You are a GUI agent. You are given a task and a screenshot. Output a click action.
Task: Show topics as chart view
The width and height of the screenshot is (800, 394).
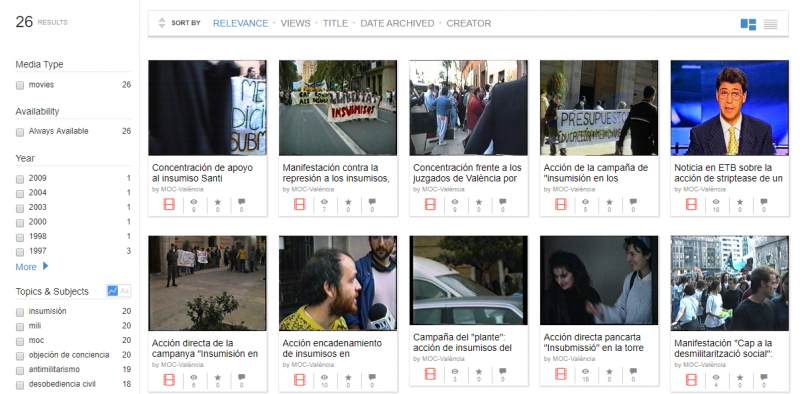(x=112, y=291)
